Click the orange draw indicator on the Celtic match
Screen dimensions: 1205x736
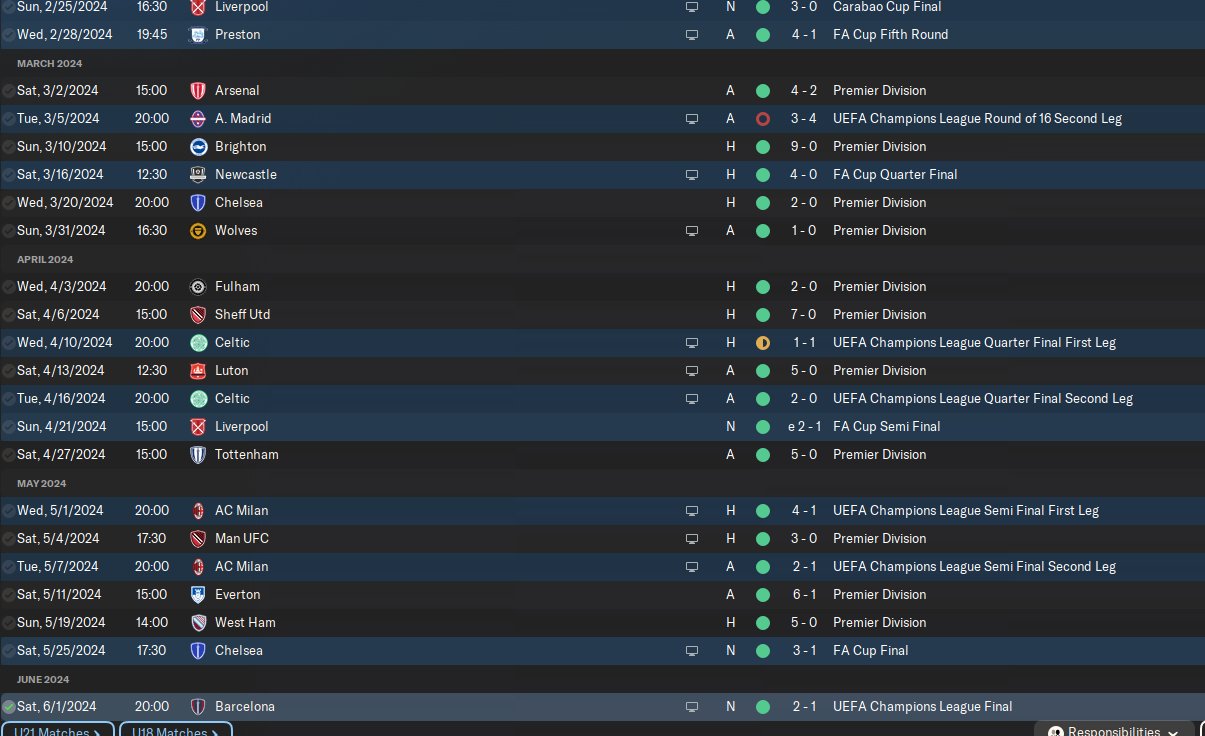point(763,342)
